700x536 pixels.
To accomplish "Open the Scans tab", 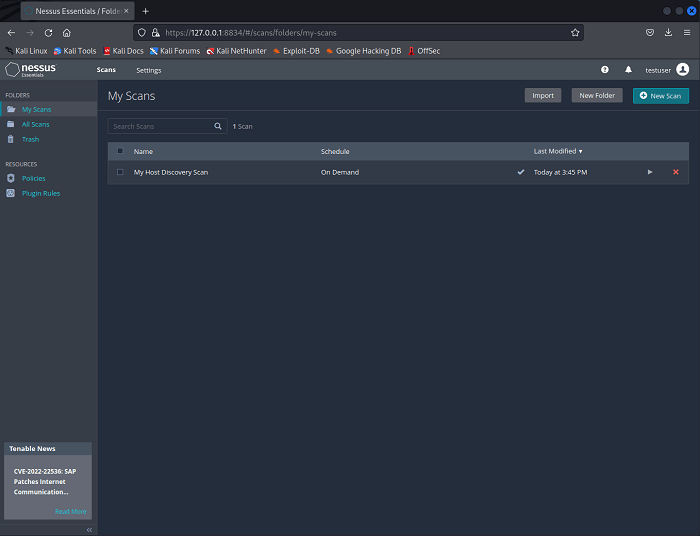I will pos(106,70).
